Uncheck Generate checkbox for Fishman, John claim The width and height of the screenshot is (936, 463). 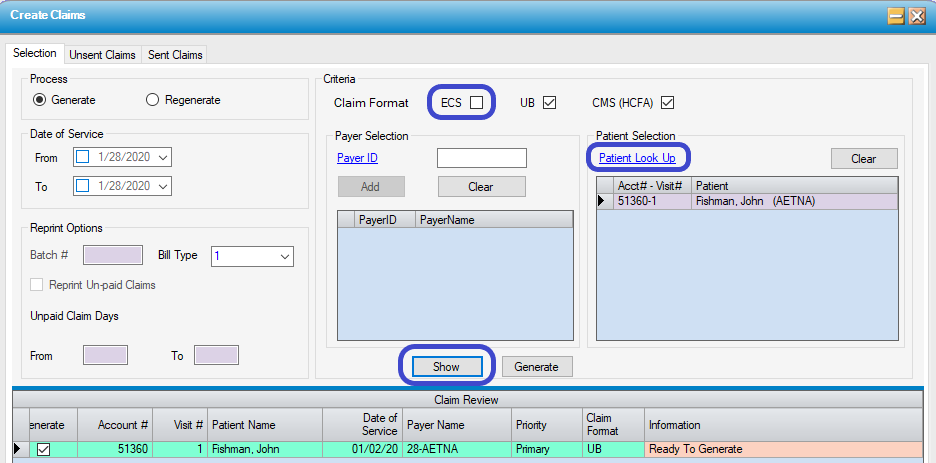pyautogui.click(x=43, y=450)
